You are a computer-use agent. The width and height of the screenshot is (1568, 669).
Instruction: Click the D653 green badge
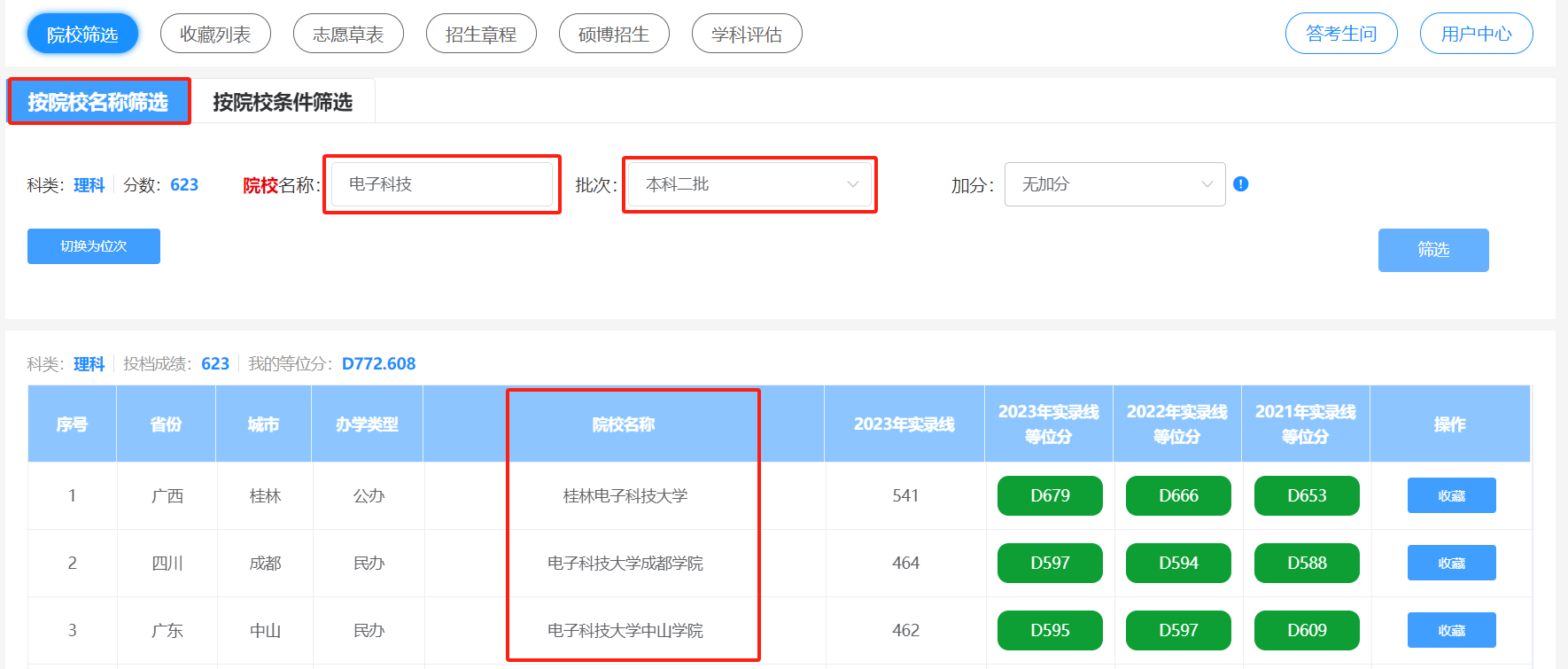1307,495
